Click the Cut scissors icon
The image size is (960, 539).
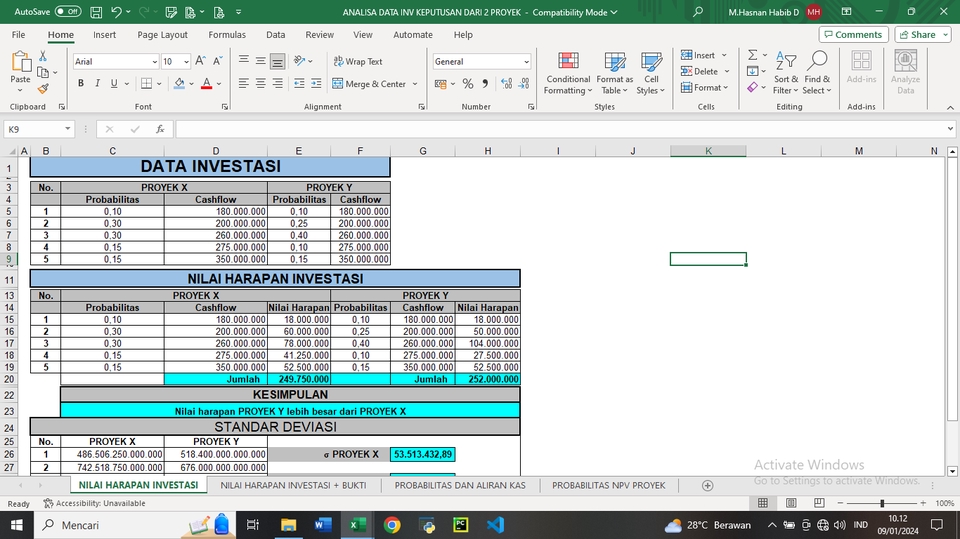(43, 56)
